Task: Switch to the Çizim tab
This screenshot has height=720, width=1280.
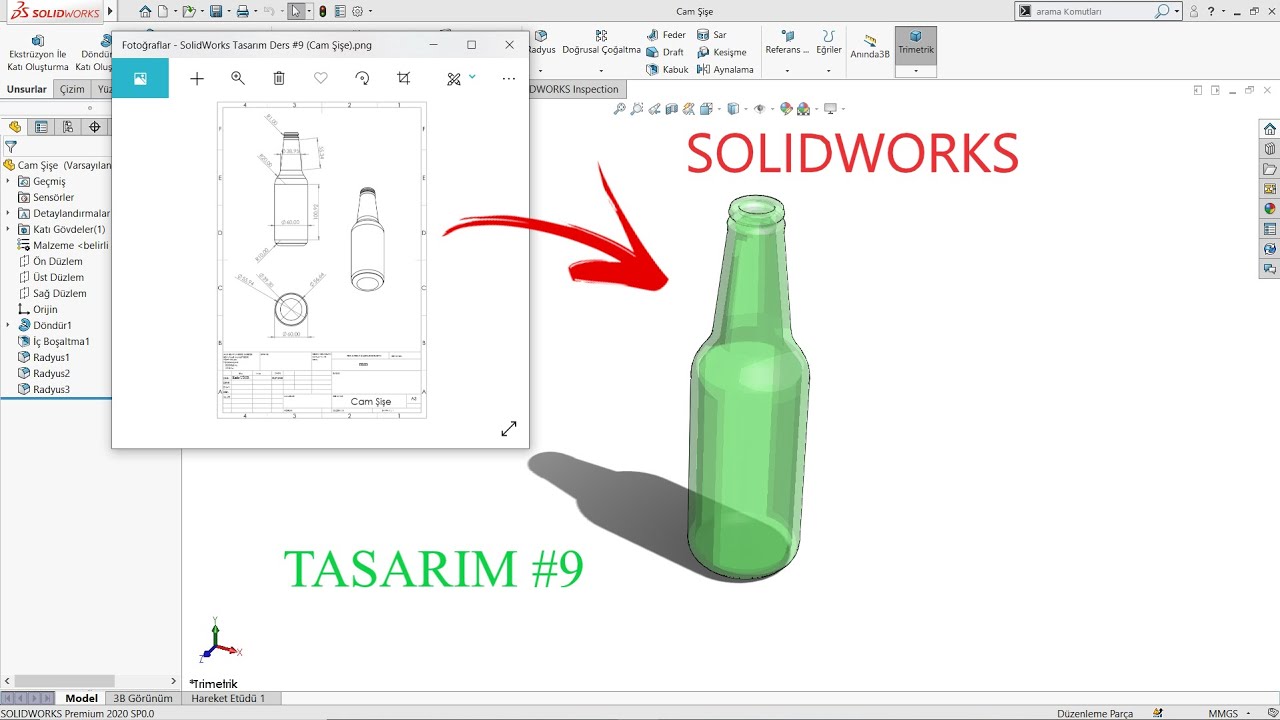Action: (72, 89)
